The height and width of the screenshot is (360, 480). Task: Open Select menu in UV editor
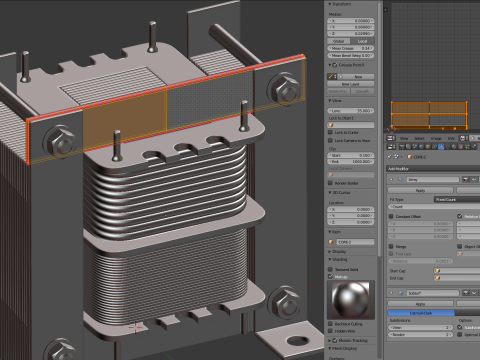point(419,138)
